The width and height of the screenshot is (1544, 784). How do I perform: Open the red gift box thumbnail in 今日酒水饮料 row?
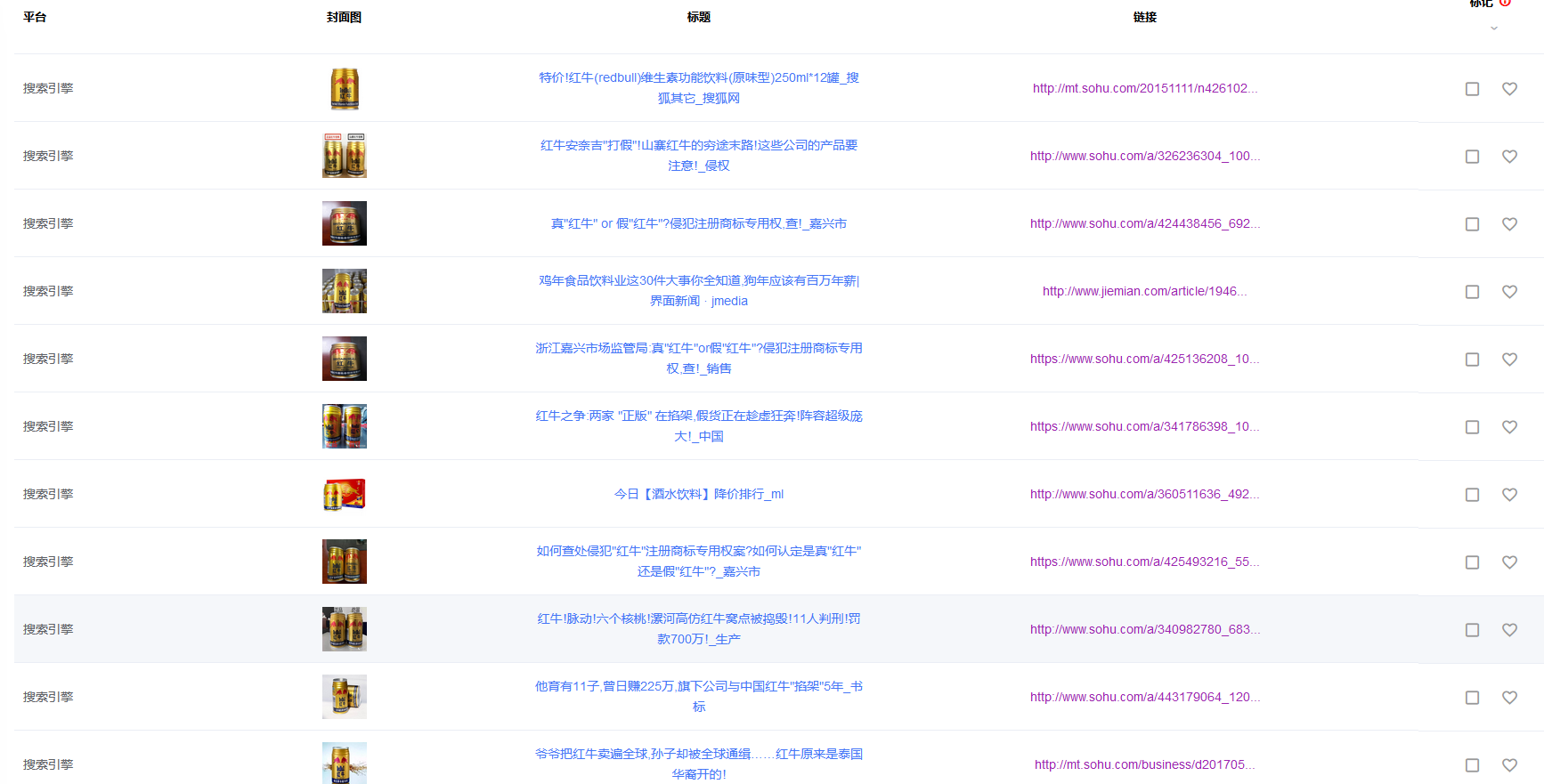click(x=345, y=494)
